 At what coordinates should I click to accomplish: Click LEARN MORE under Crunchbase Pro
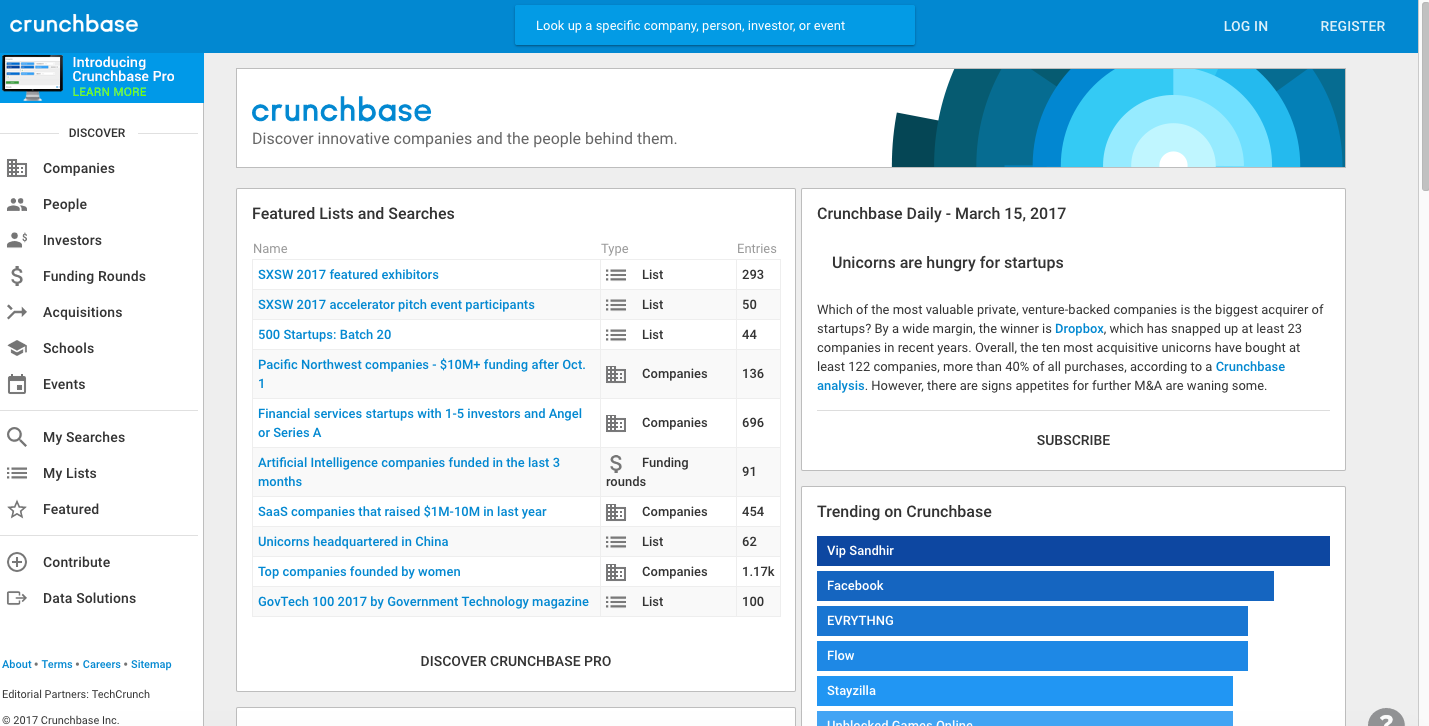coord(109,92)
